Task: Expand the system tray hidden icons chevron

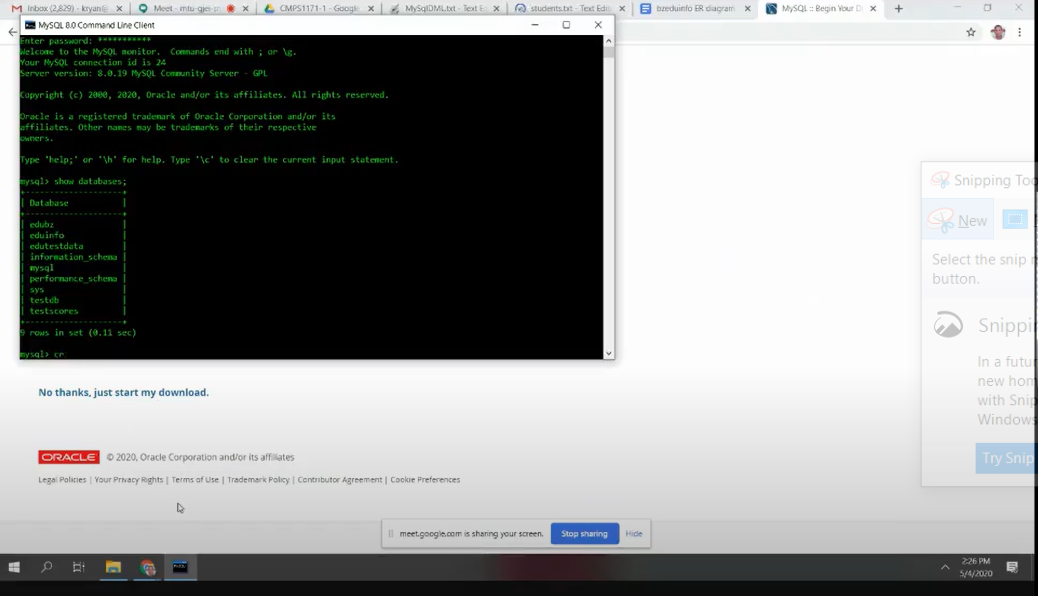Action: [945, 567]
